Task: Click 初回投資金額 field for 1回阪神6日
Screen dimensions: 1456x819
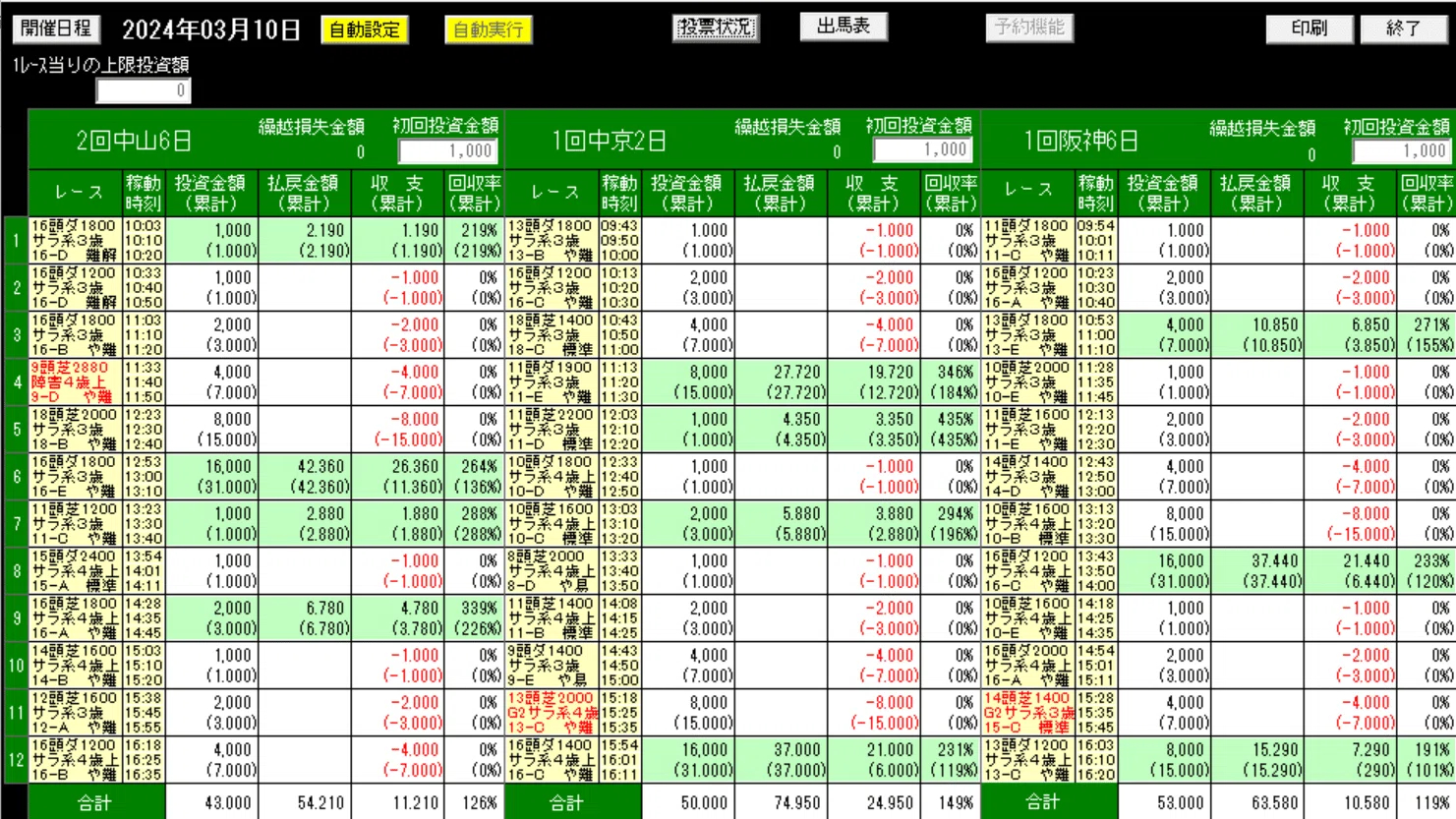Action: pos(1401,150)
